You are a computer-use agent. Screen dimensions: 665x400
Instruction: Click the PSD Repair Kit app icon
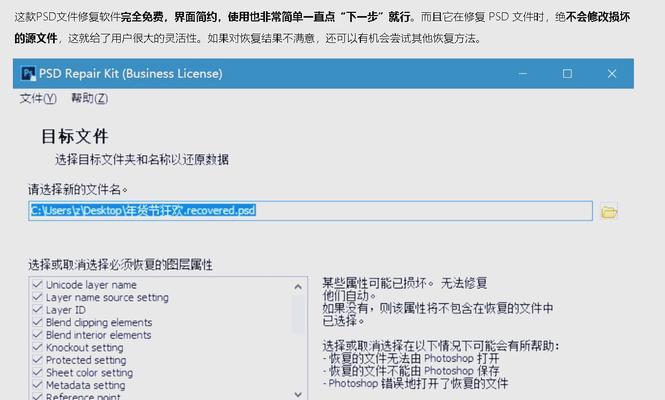28,74
